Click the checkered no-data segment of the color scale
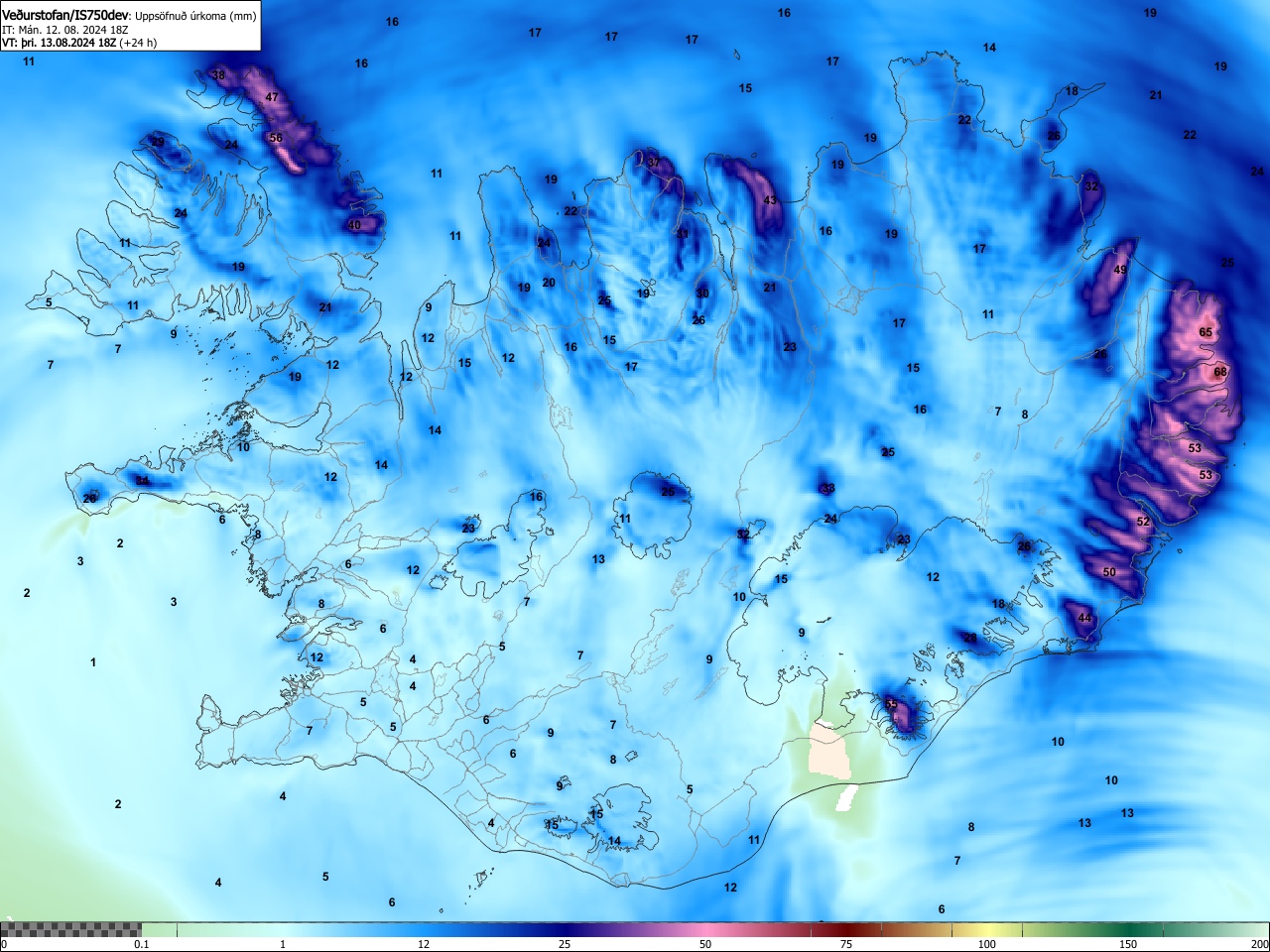Screen dimensions: 1270x952 (x=70, y=929)
